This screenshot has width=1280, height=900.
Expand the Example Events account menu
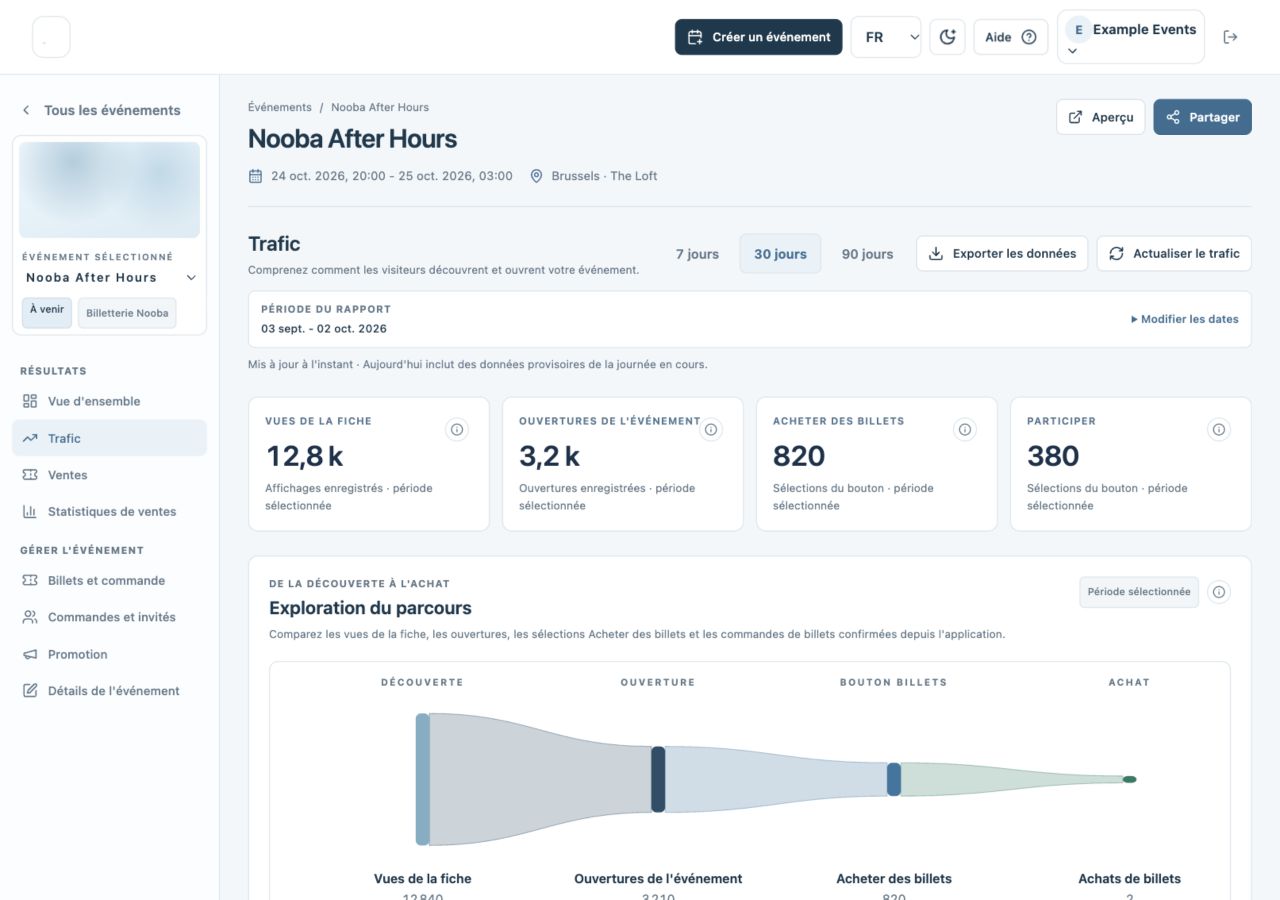pos(1131,37)
